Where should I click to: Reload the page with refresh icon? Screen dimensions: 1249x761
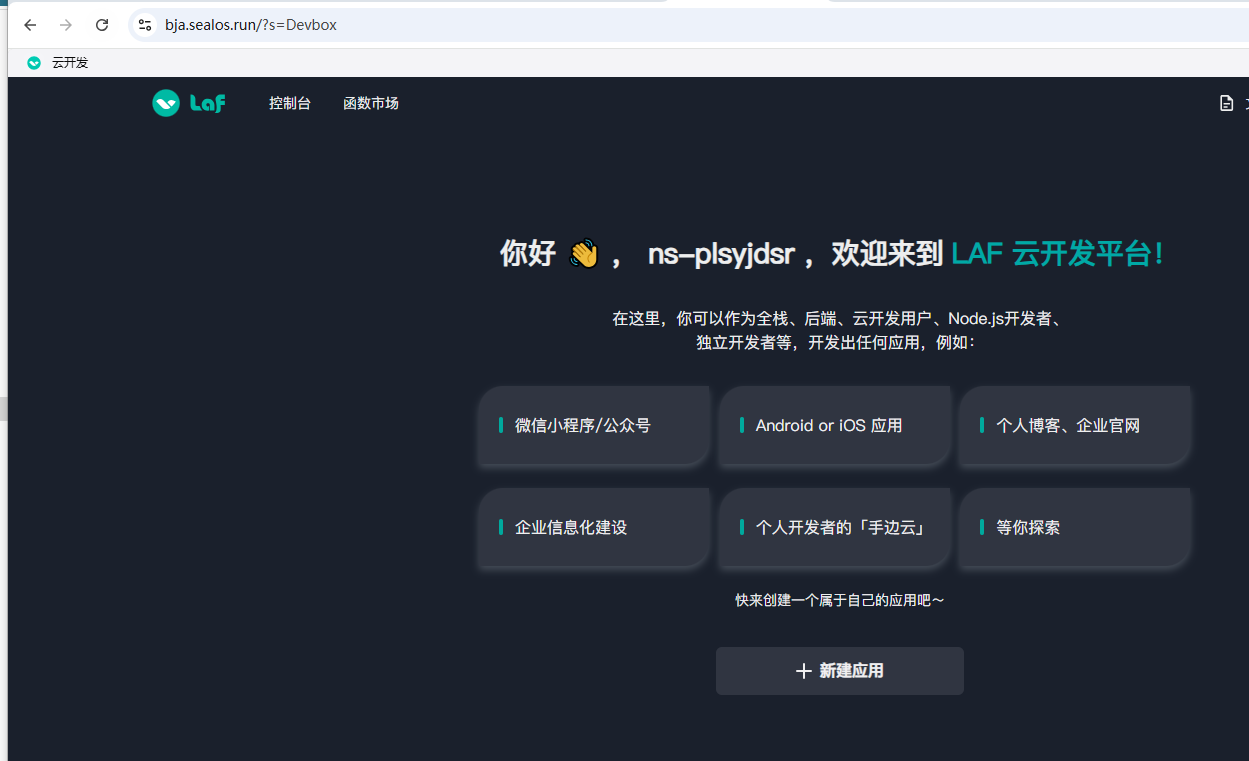tap(102, 25)
